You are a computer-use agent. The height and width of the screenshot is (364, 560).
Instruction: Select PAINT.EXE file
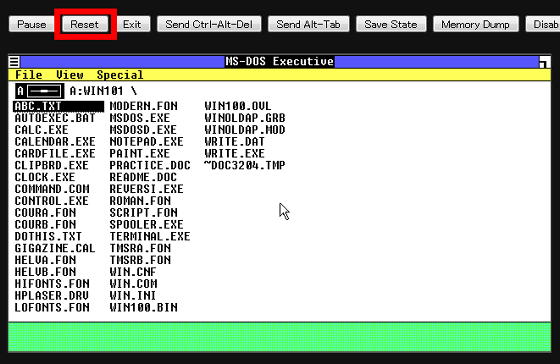click(x=140, y=154)
